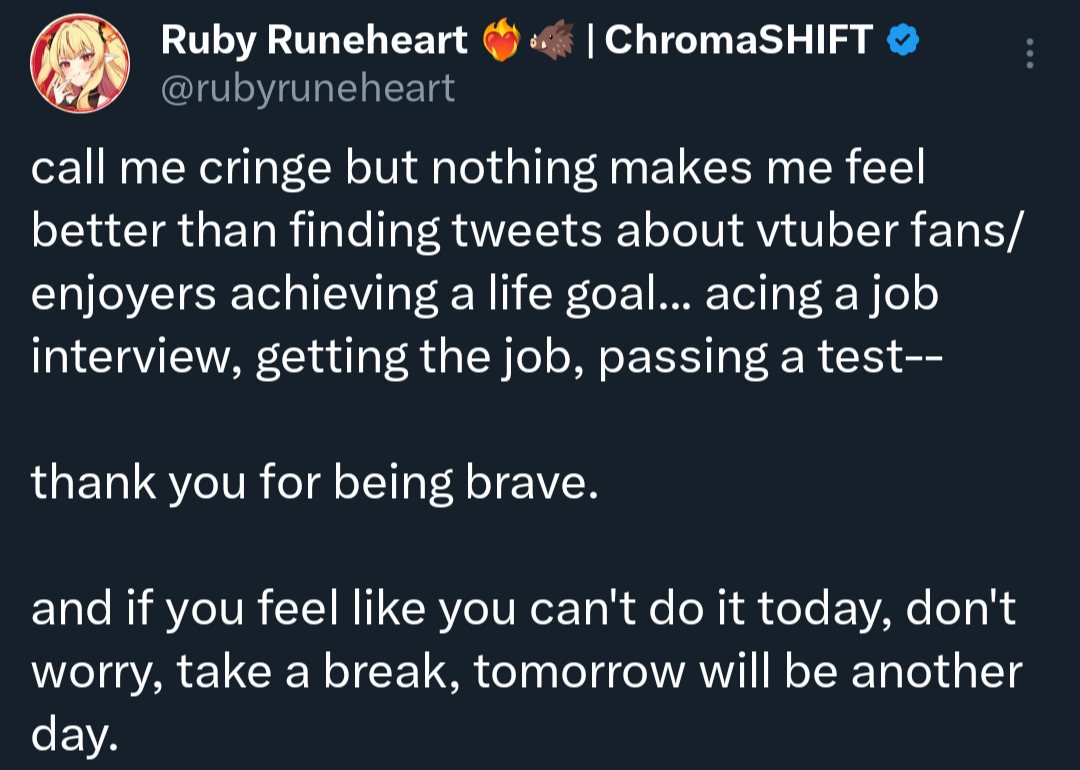Screen dimensions: 1080x770
Task: Click the line starting "enjoyers achieving"
Action: click(484, 295)
